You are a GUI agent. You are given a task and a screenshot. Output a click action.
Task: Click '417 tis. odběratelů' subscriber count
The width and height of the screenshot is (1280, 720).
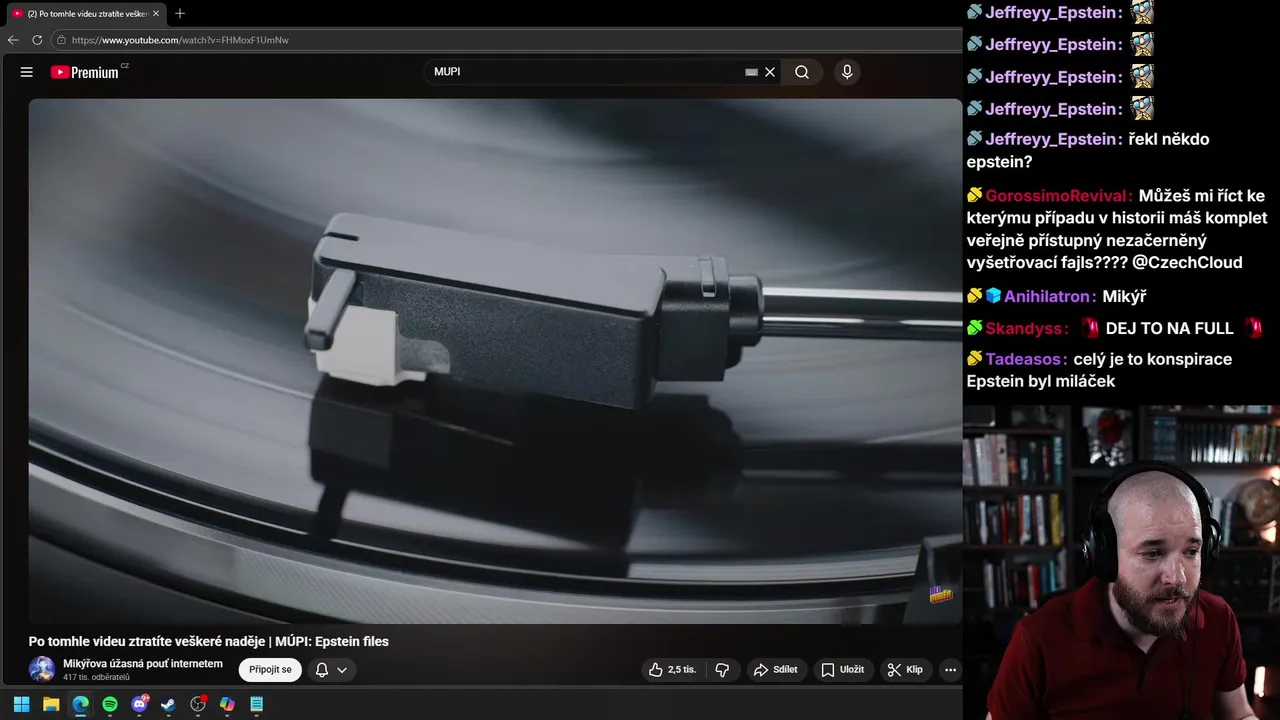click(x=96, y=678)
